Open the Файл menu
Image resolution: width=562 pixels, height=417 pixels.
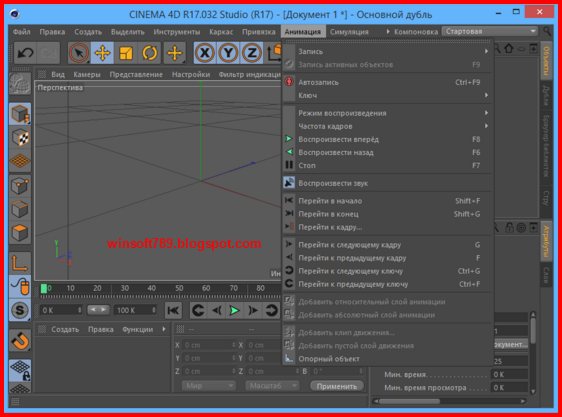click(22, 32)
